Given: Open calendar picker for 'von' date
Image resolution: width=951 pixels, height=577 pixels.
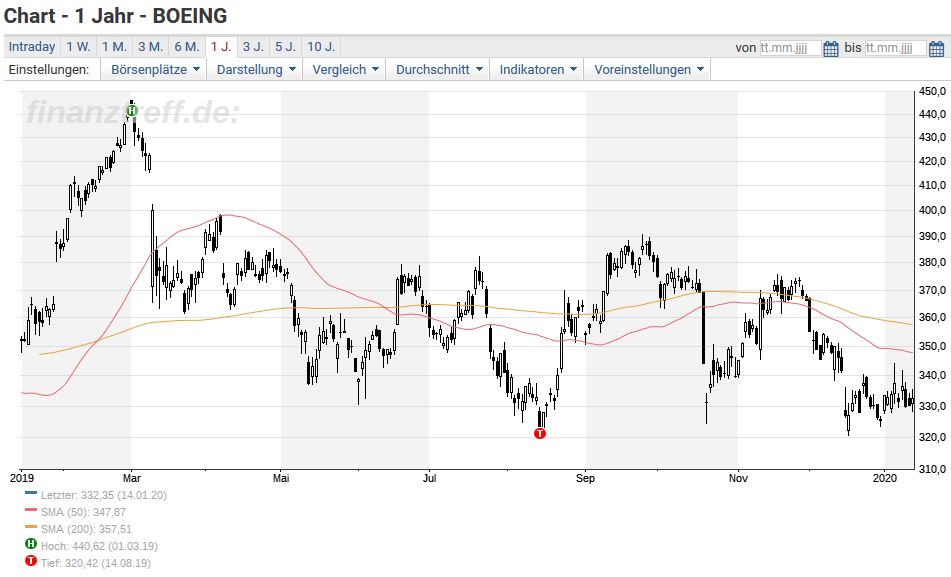Looking at the screenshot, I should coord(830,48).
